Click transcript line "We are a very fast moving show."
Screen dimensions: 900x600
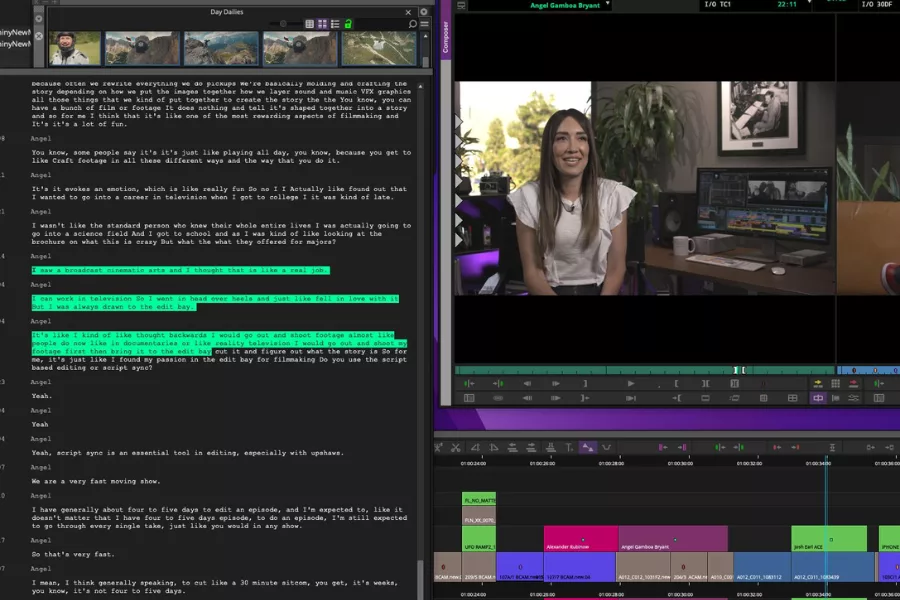click(96, 481)
